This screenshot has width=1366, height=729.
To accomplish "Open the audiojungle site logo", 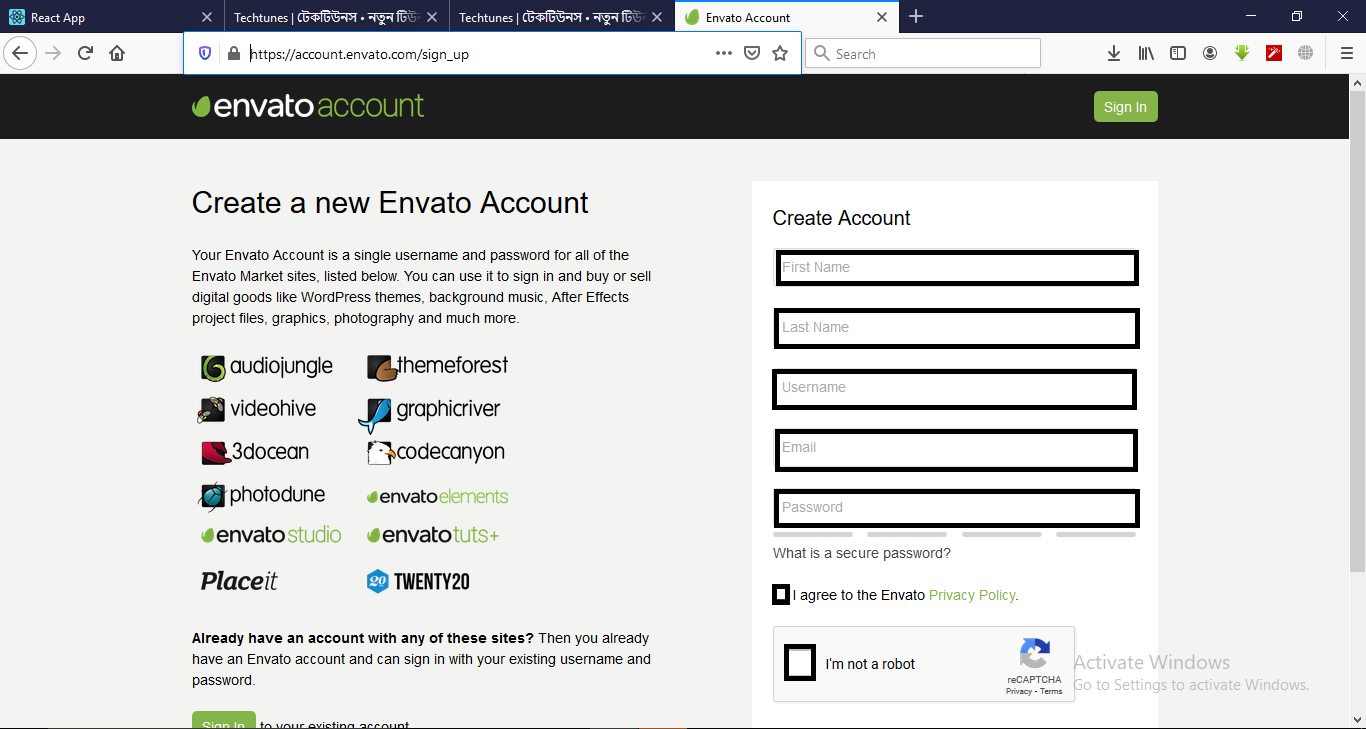I will (x=267, y=367).
